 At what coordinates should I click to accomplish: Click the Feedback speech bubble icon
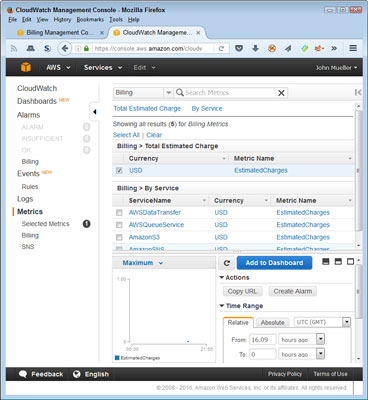23,374
